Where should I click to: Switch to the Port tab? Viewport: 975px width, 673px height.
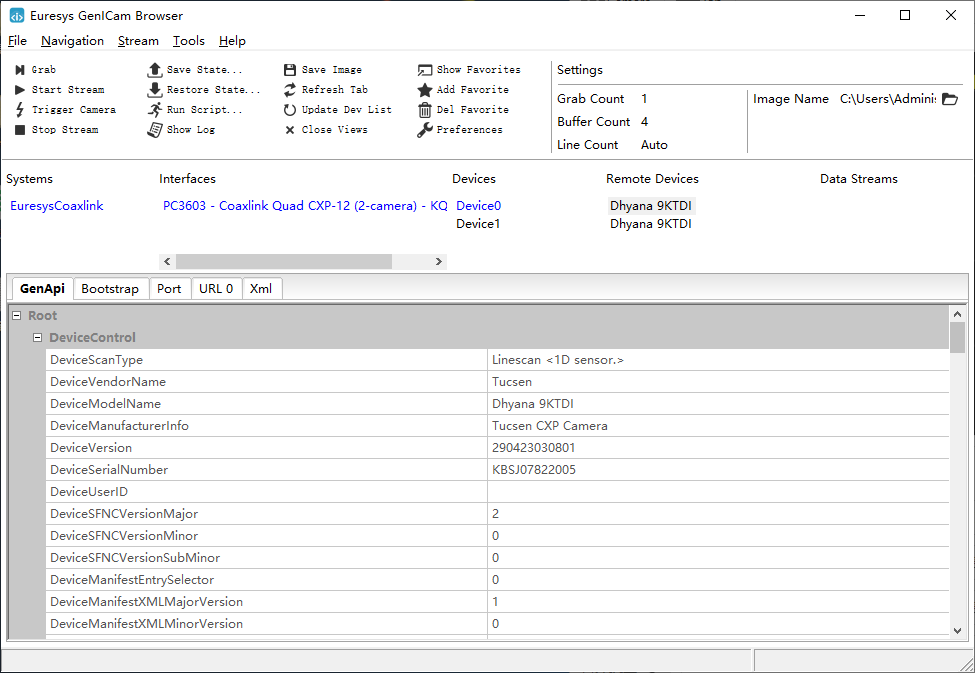(x=169, y=289)
